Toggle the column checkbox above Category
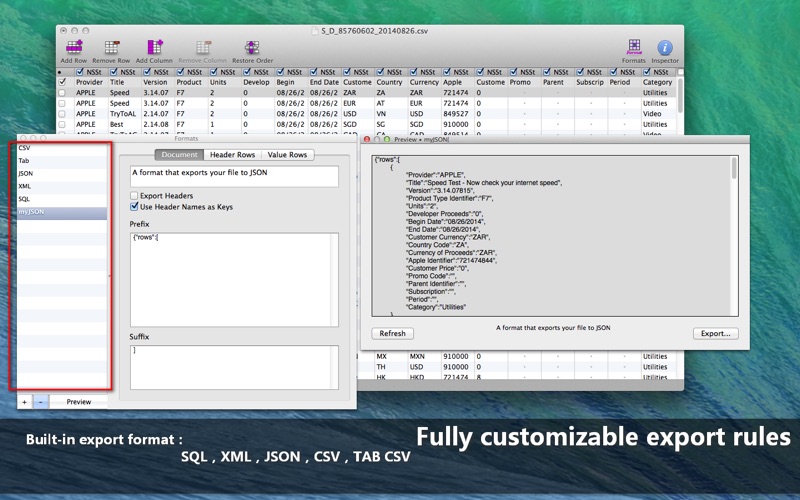 coord(646,72)
